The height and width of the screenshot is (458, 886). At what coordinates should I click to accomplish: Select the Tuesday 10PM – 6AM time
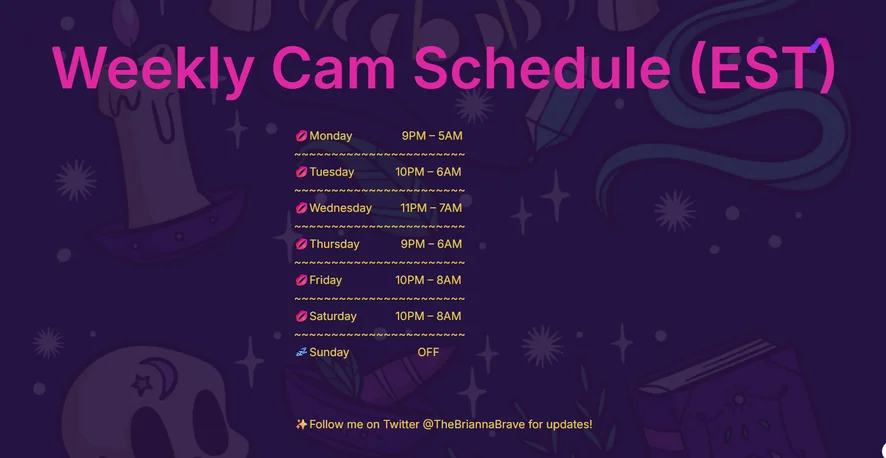coord(428,172)
